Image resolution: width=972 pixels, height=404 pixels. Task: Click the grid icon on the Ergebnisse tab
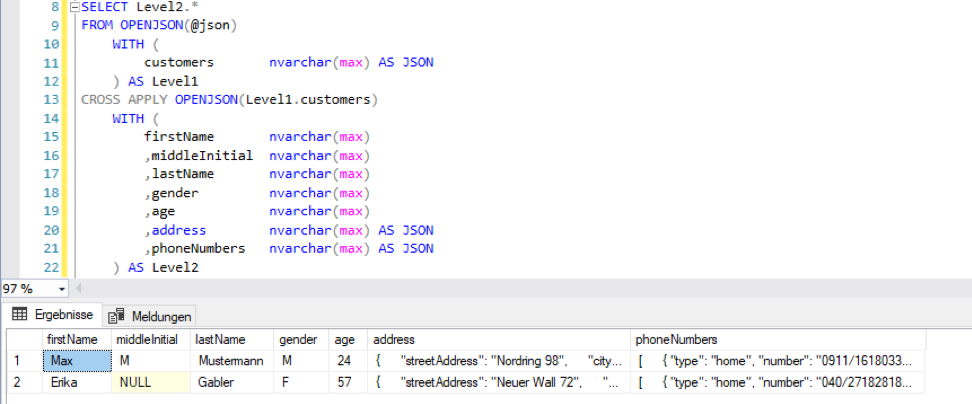click(18, 315)
